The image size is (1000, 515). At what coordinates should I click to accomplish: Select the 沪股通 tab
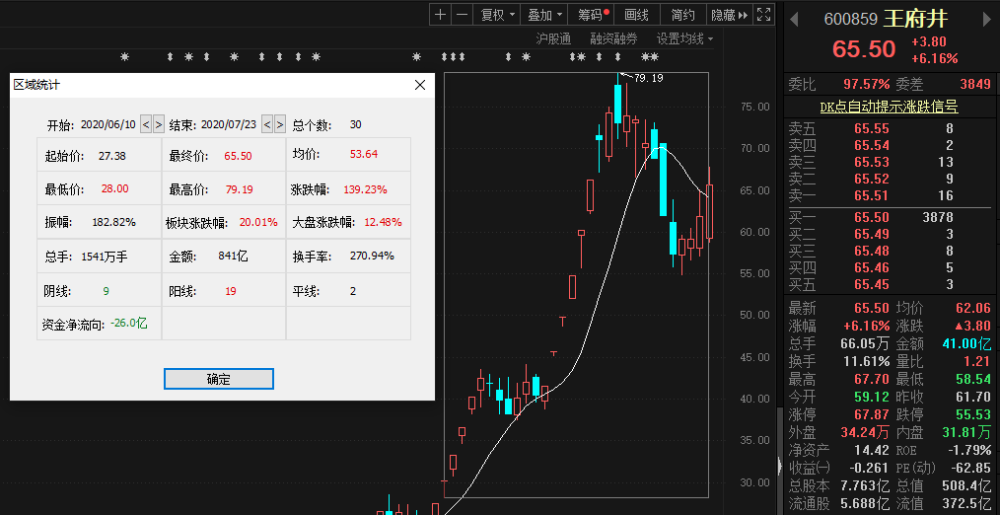pyautogui.click(x=553, y=39)
